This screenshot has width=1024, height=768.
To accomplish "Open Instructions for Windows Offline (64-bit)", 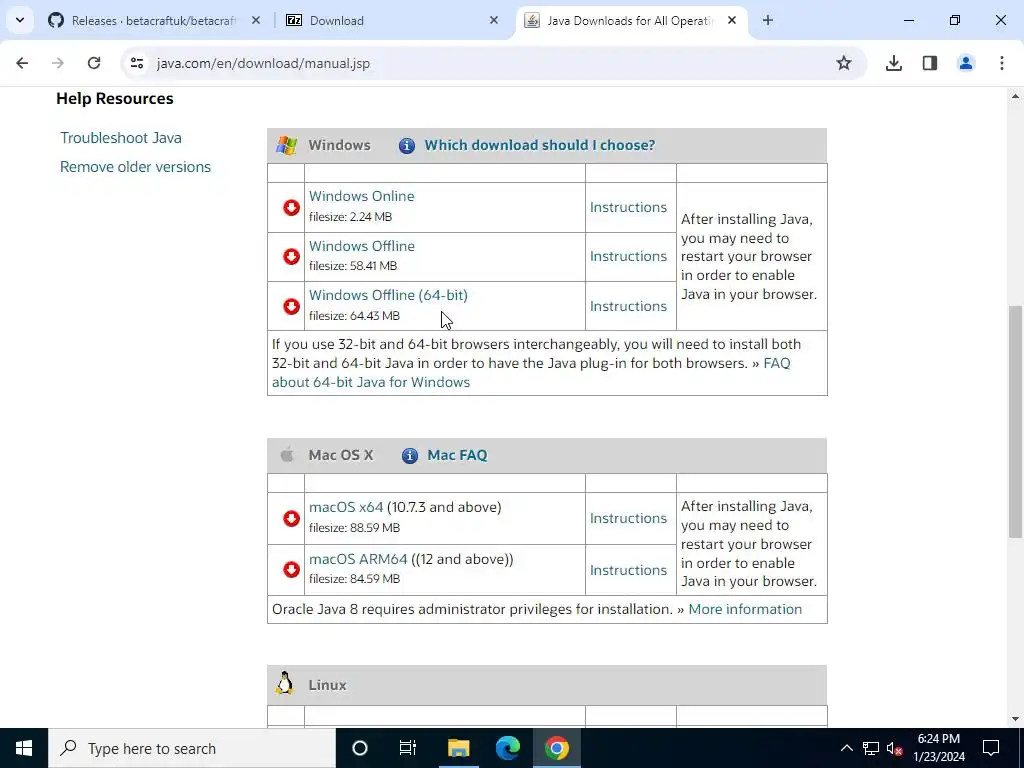I will 628,306.
